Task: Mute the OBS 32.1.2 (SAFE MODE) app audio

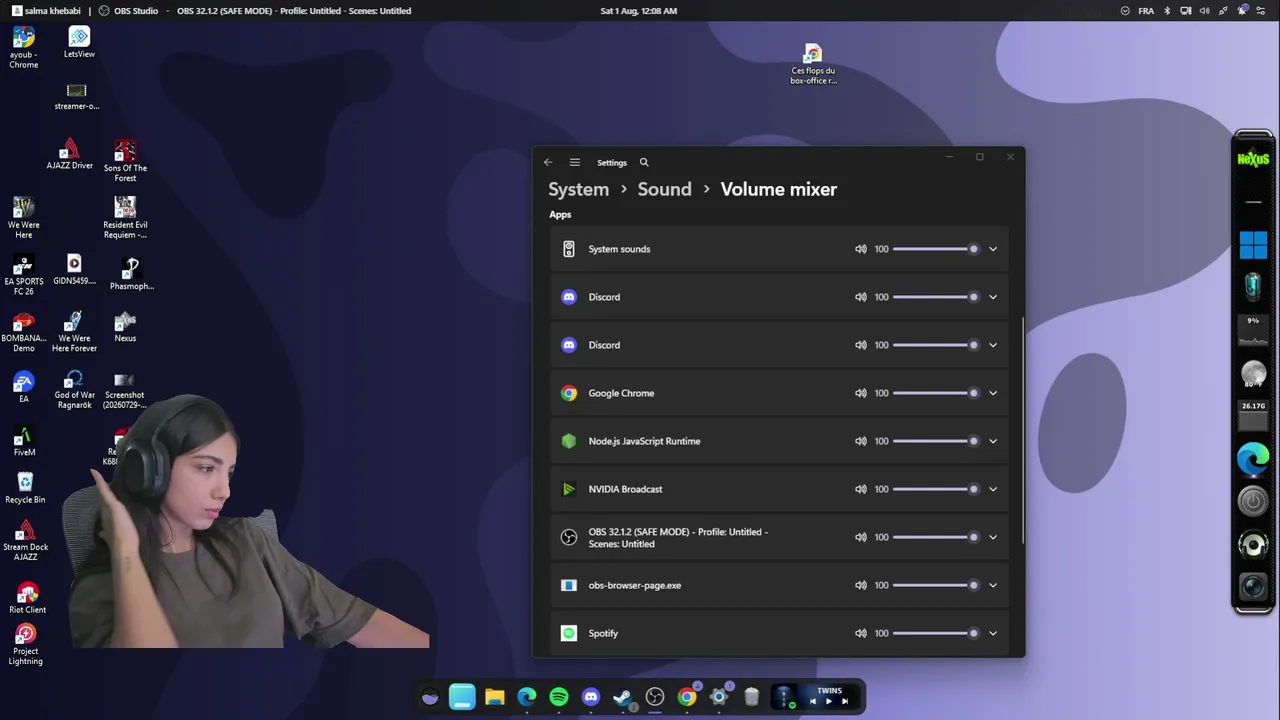Action: [x=860, y=537]
